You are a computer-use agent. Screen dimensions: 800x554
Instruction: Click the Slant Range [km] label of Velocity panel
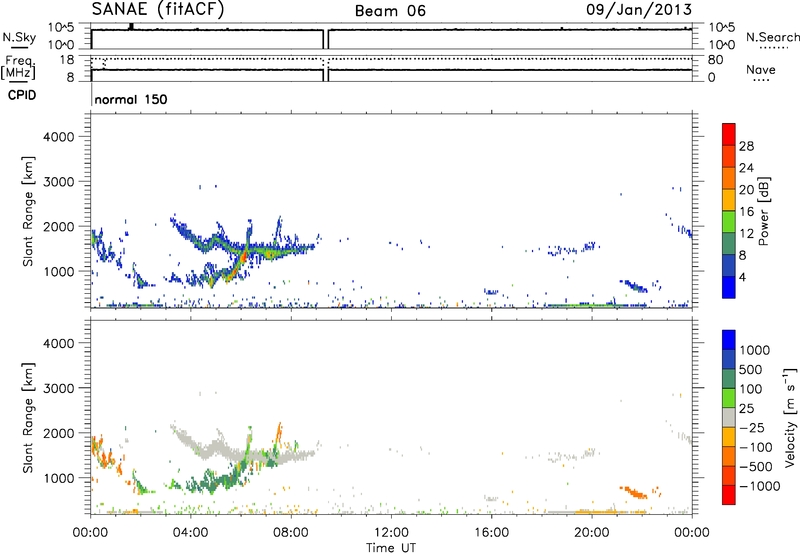point(28,418)
